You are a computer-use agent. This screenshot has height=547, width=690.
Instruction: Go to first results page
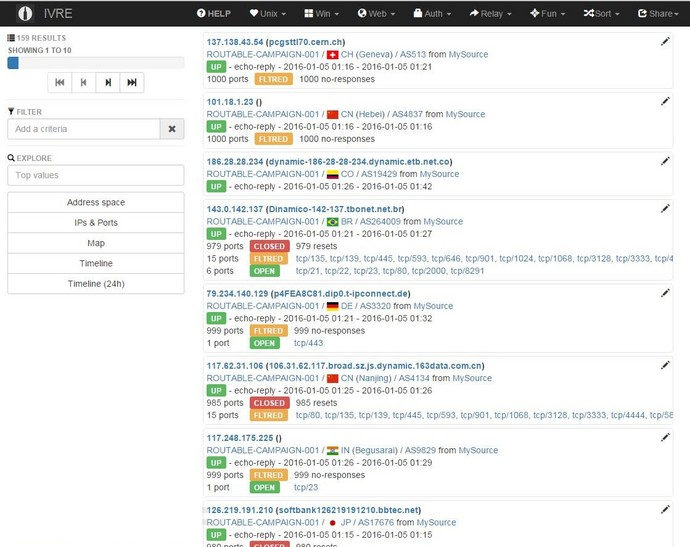(60, 82)
